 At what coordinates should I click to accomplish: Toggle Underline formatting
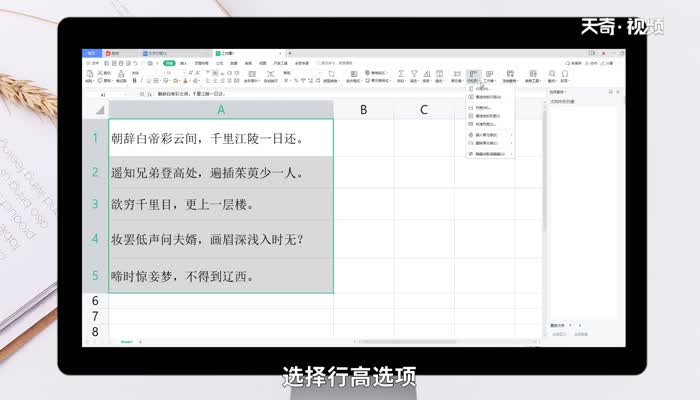click(x=149, y=81)
